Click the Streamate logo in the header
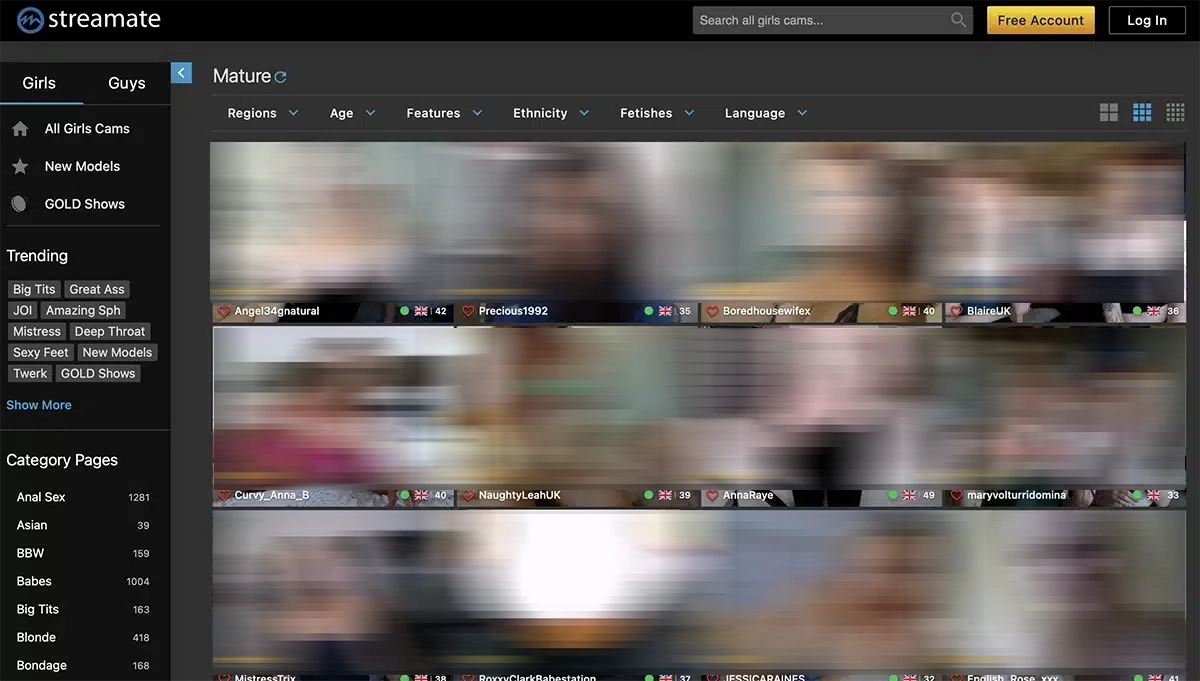Screen dimensions: 1200x681 click(x=88, y=20)
